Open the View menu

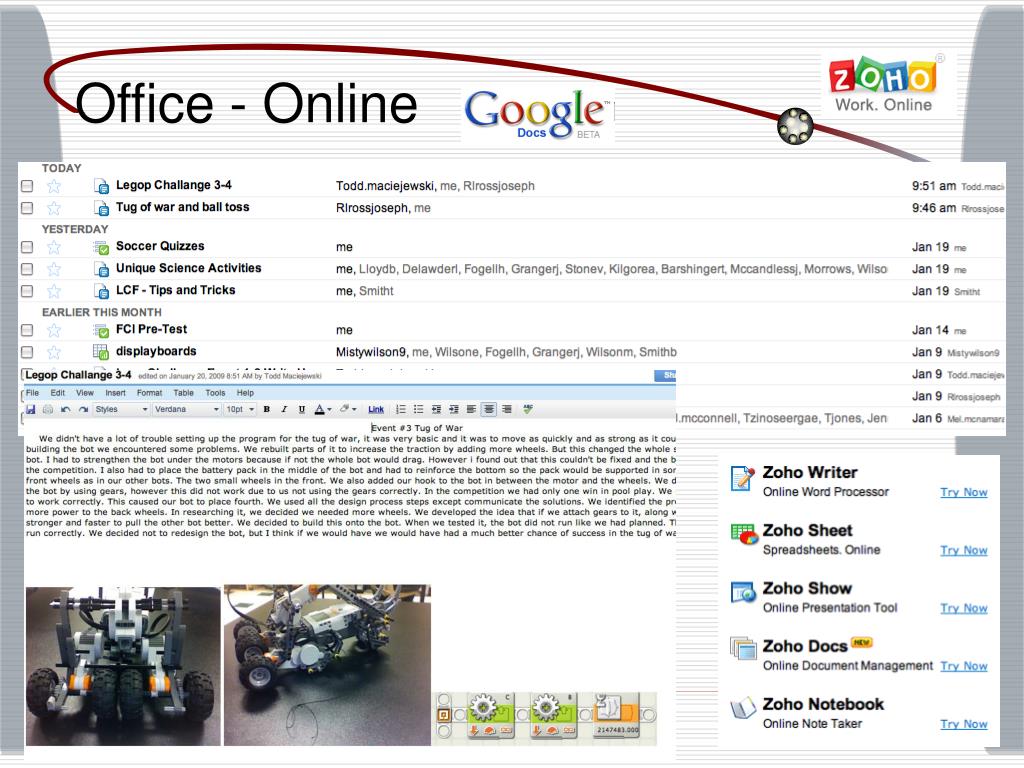coord(85,393)
